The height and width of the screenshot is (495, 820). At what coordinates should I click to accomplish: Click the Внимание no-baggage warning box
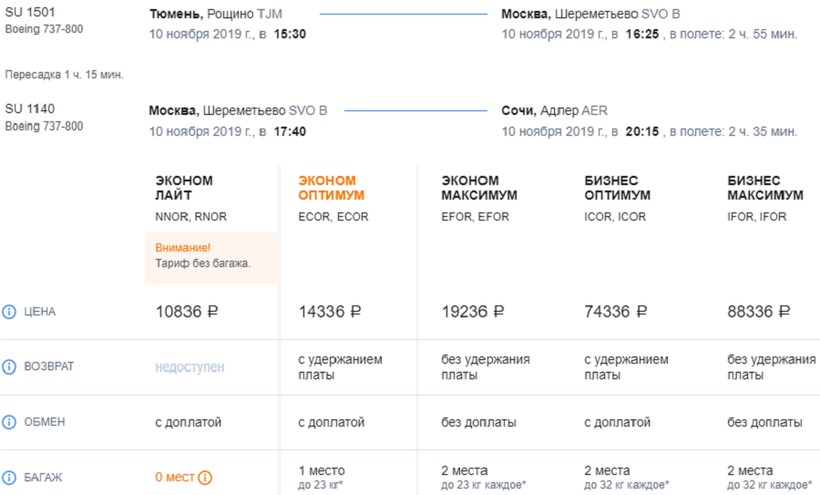(x=211, y=255)
